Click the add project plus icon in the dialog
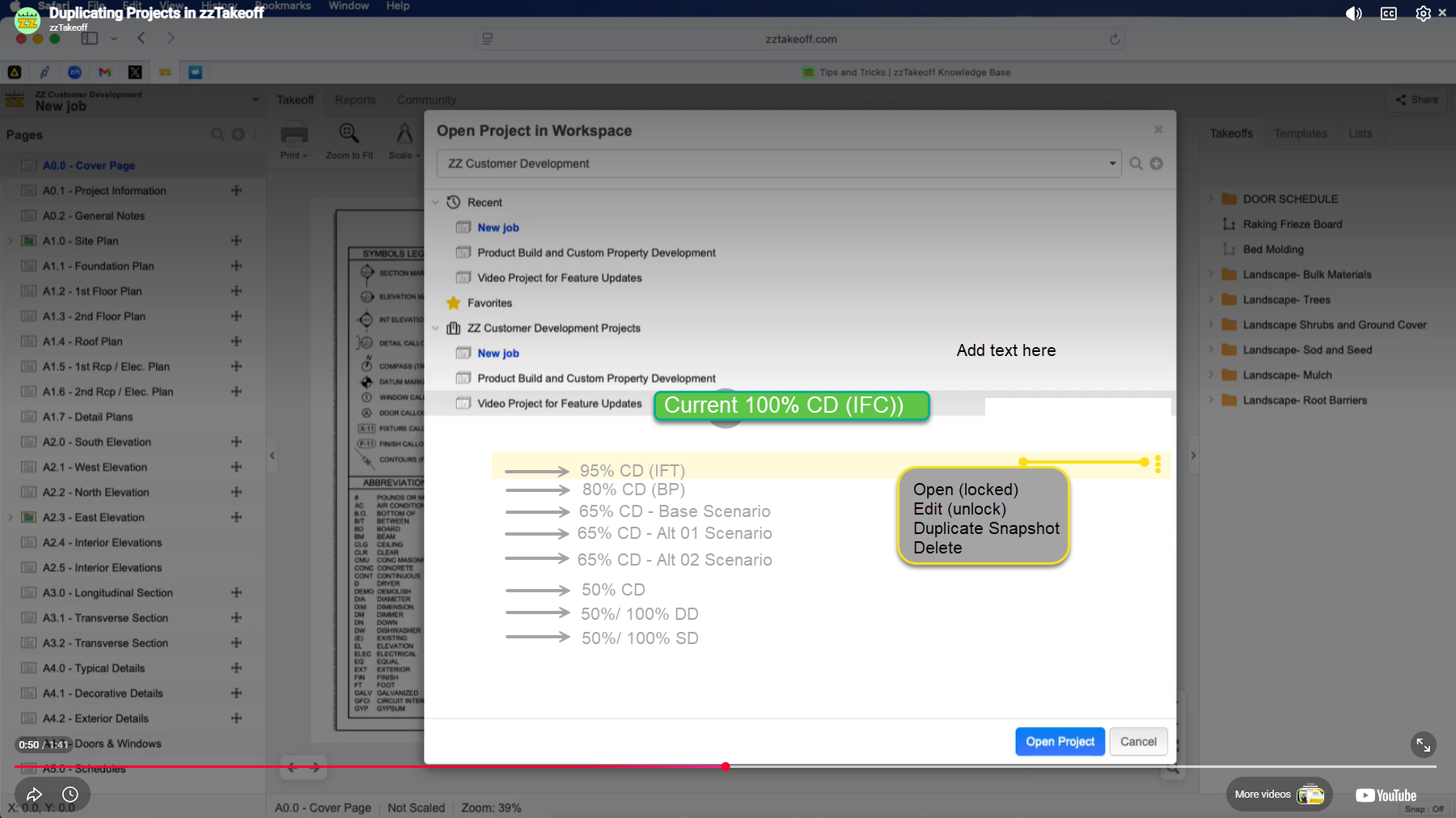The image size is (1456, 818). (1157, 163)
